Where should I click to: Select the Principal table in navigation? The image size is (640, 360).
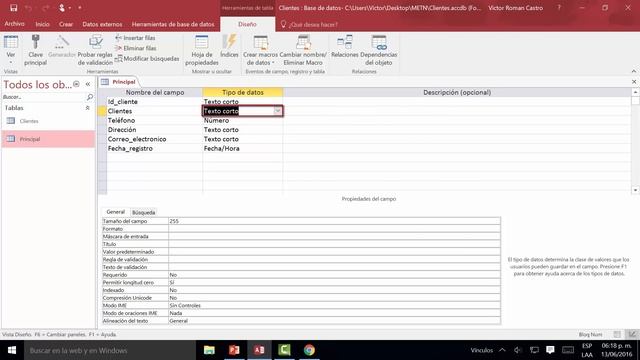click(x=49, y=139)
